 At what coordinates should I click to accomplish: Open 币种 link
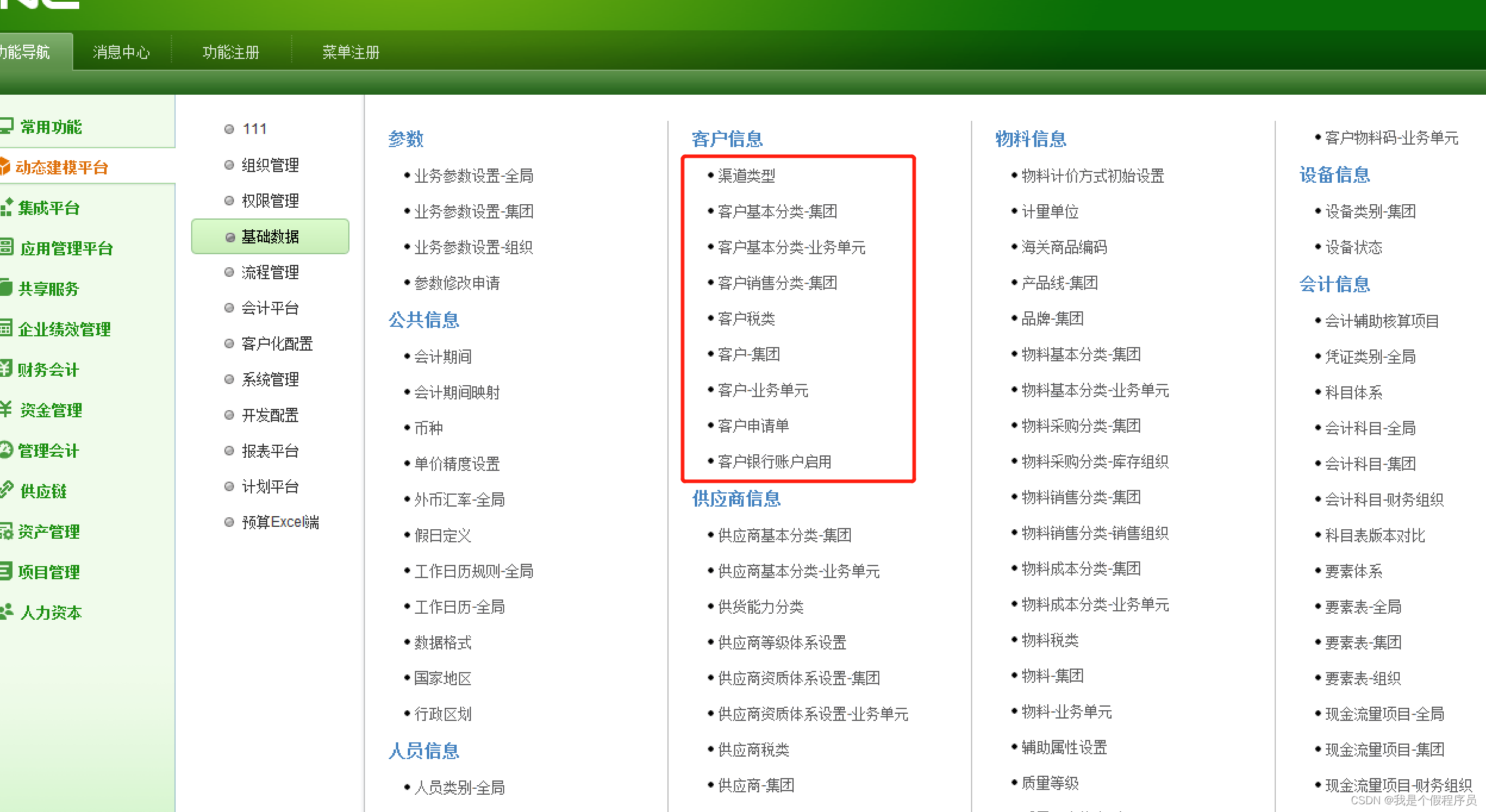(x=429, y=428)
